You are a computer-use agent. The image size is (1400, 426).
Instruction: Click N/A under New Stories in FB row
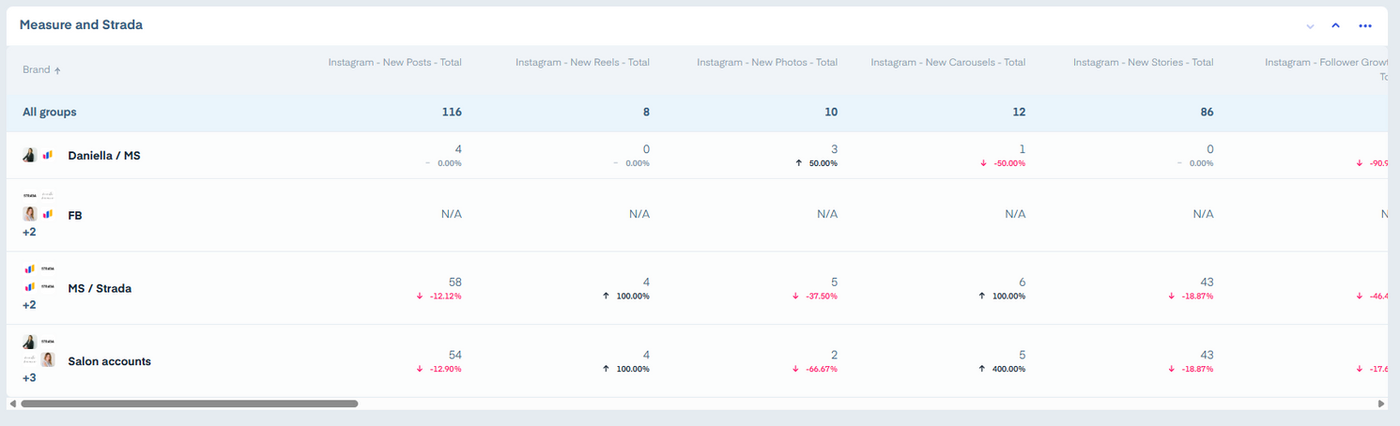click(x=1203, y=214)
